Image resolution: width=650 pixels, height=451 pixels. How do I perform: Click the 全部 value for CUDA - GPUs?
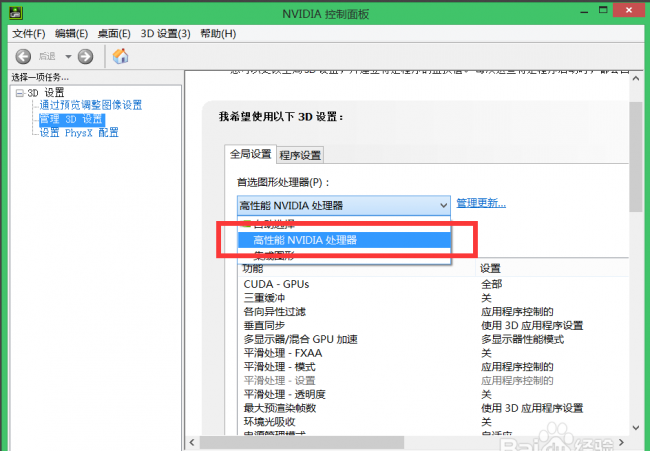click(492, 284)
